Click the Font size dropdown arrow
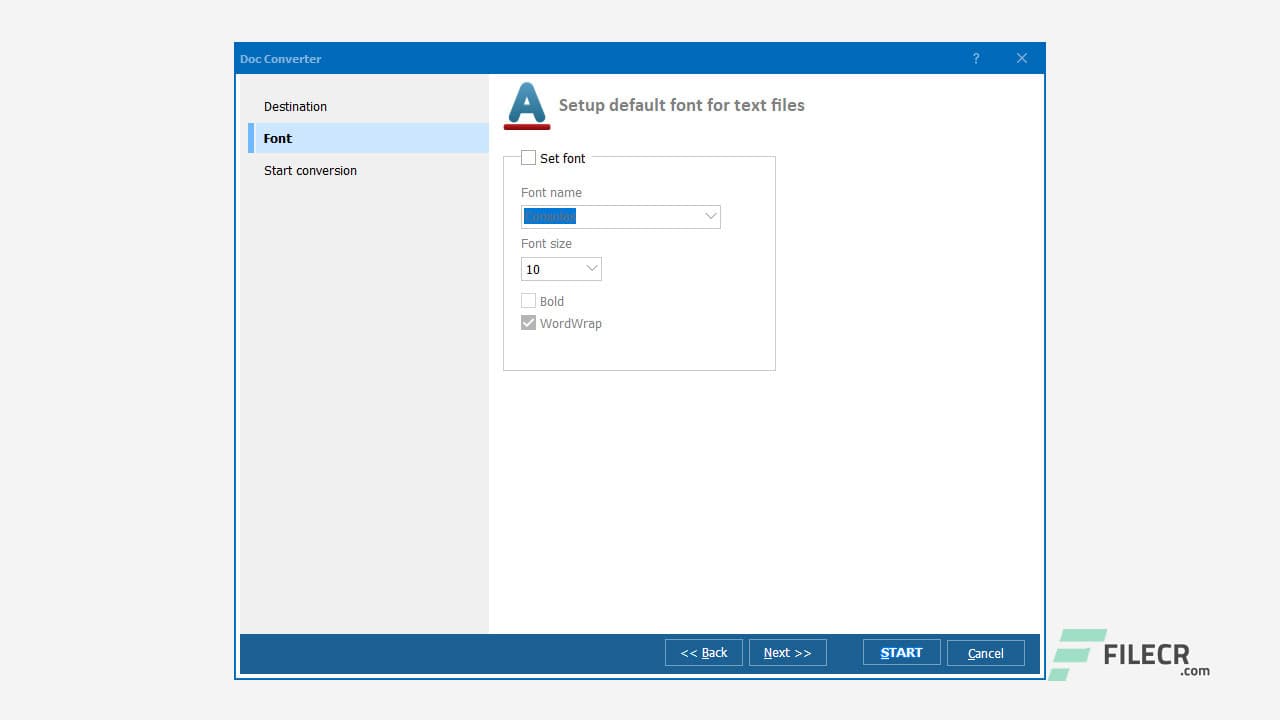Viewport: 1280px width, 720px height. click(x=591, y=268)
